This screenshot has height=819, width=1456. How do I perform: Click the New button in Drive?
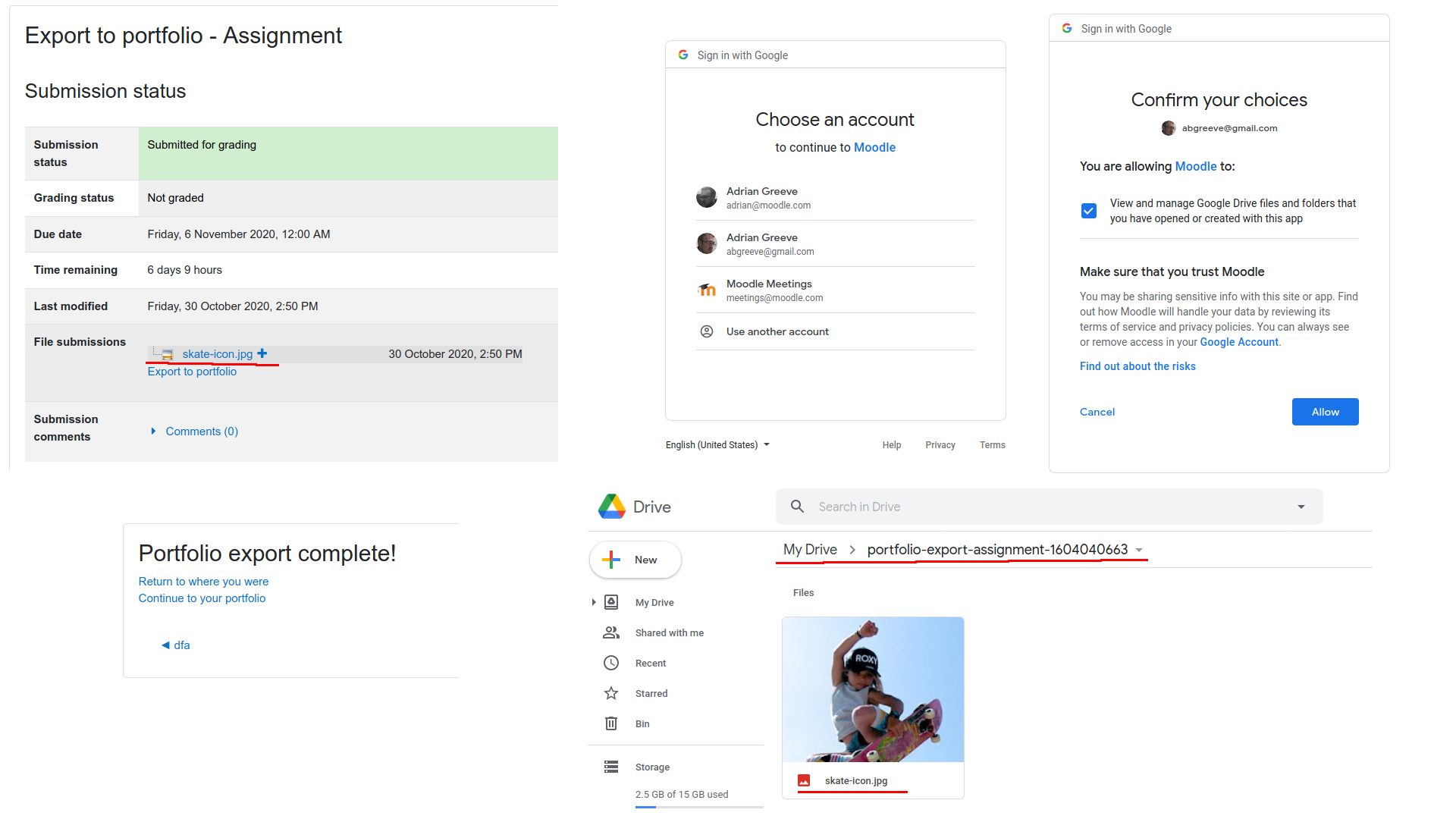coord(635,560)
